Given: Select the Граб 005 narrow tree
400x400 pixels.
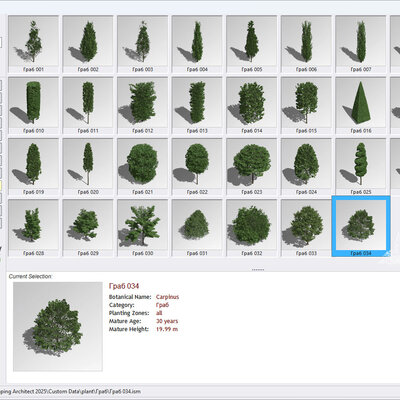Looking at the screenshot, I should [252, 44].
